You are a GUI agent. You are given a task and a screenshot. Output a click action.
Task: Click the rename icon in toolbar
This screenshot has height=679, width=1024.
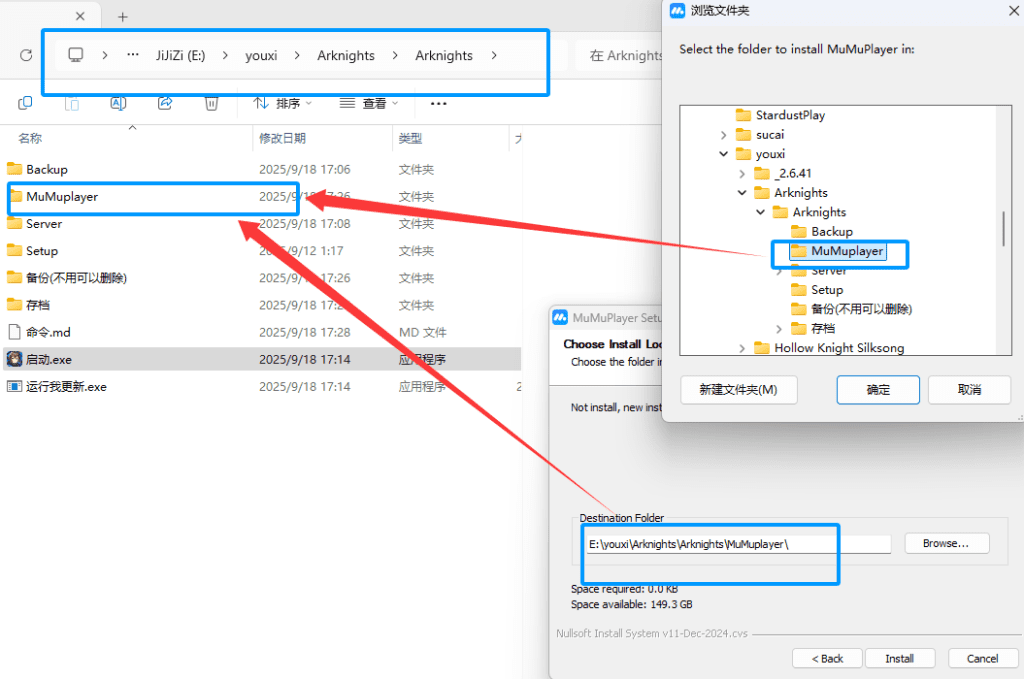pyautogui.click(x=118, y=103)
